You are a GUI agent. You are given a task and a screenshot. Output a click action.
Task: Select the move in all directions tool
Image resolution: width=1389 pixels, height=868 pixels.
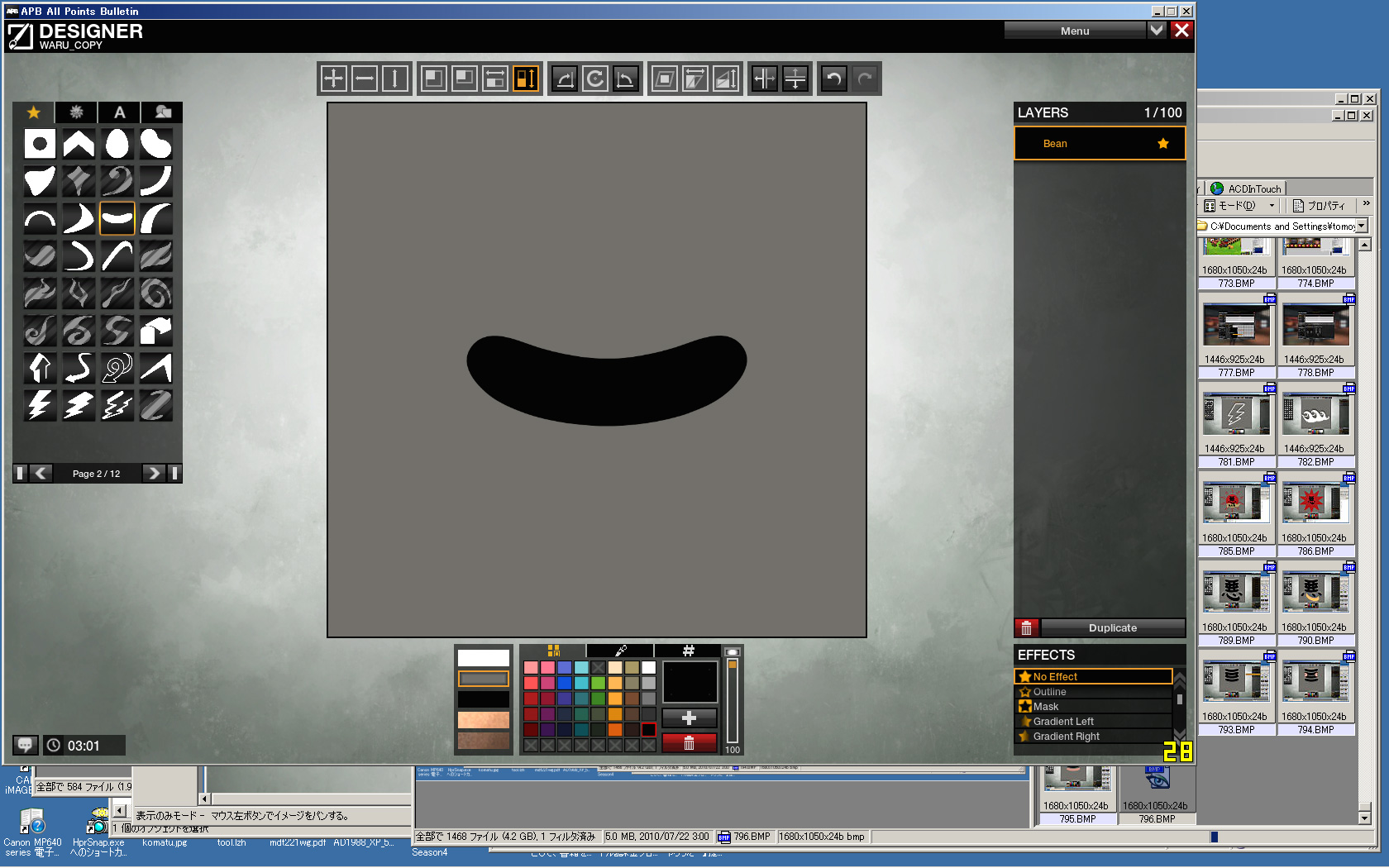click(333, 79)
